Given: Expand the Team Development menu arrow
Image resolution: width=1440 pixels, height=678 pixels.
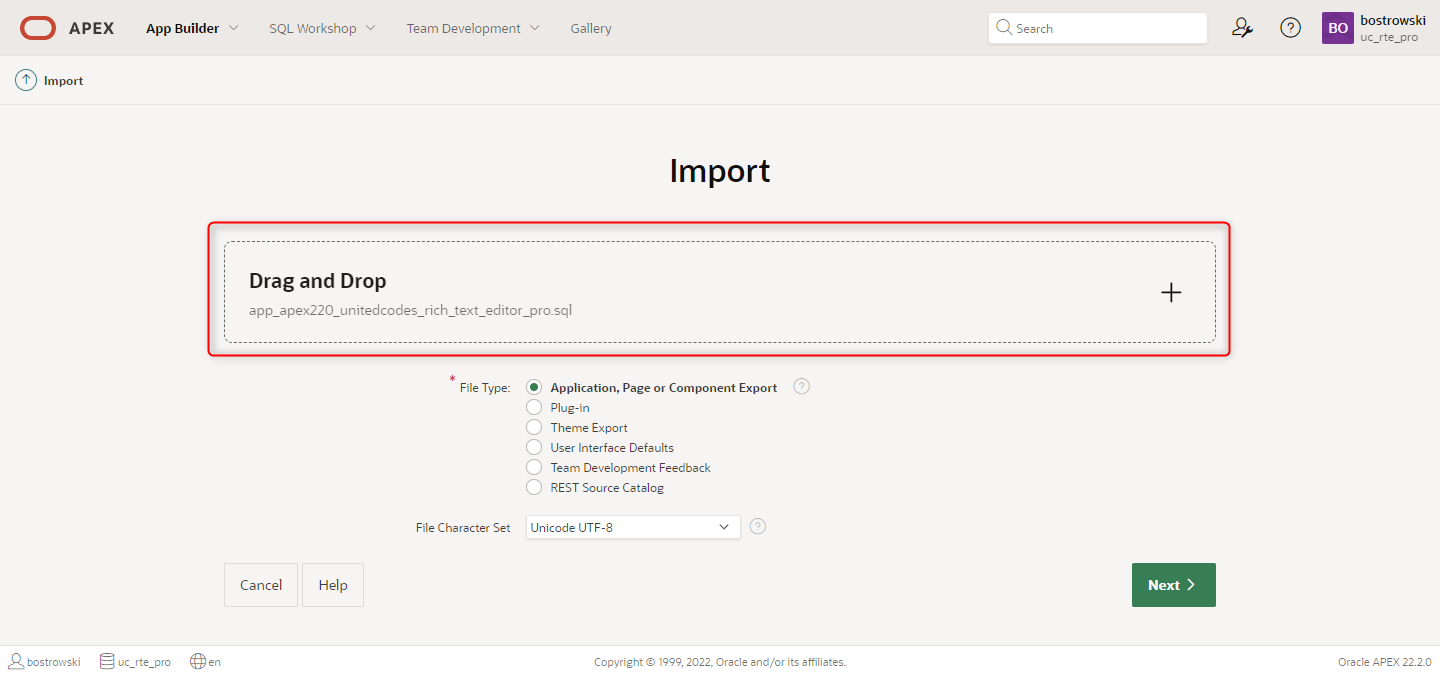Looking at the screenshot, I should pos(535,28).
